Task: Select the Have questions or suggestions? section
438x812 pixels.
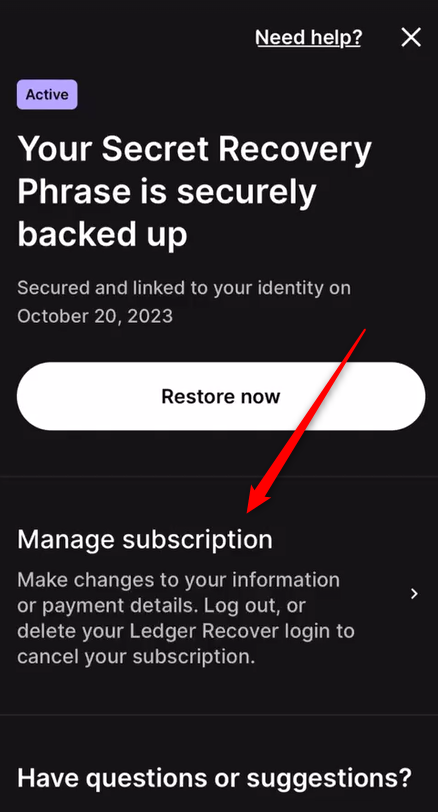Action: (x=214, y=777)
